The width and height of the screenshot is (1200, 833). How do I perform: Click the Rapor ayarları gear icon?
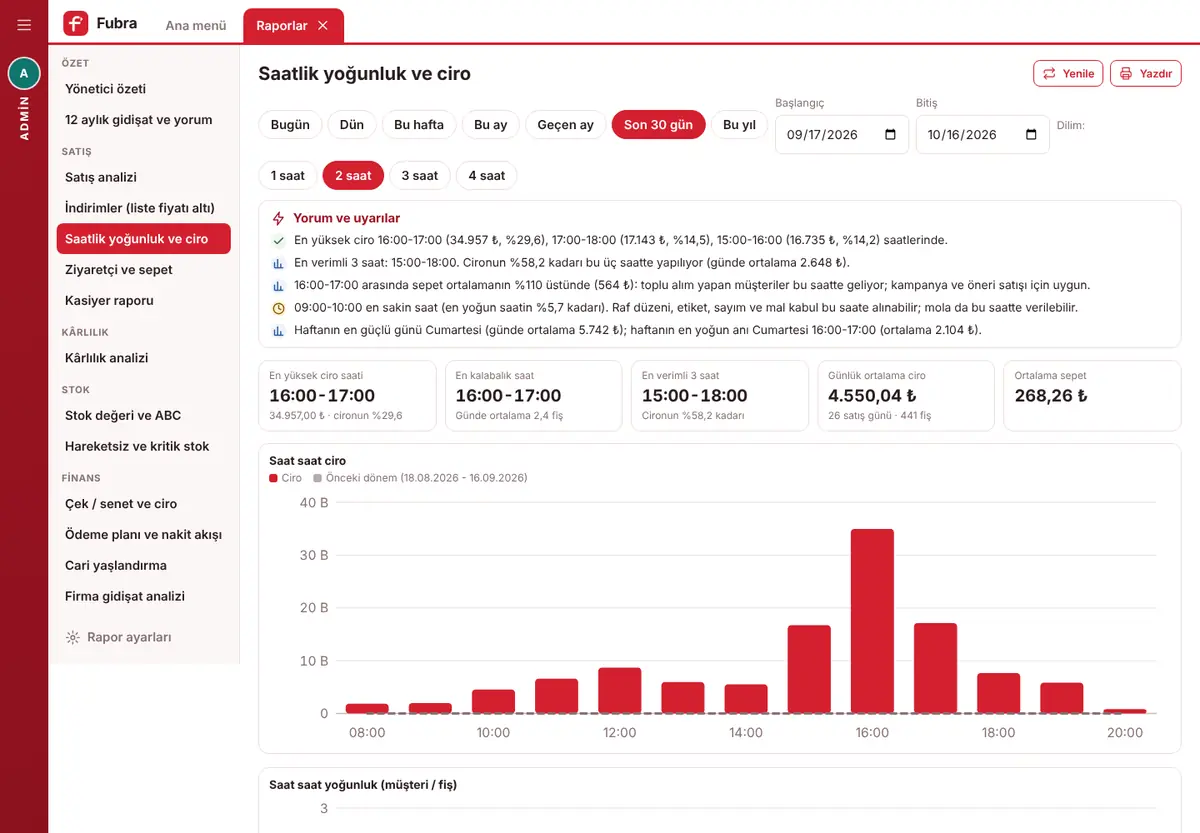pyautogui.click(x=73, y=637)
